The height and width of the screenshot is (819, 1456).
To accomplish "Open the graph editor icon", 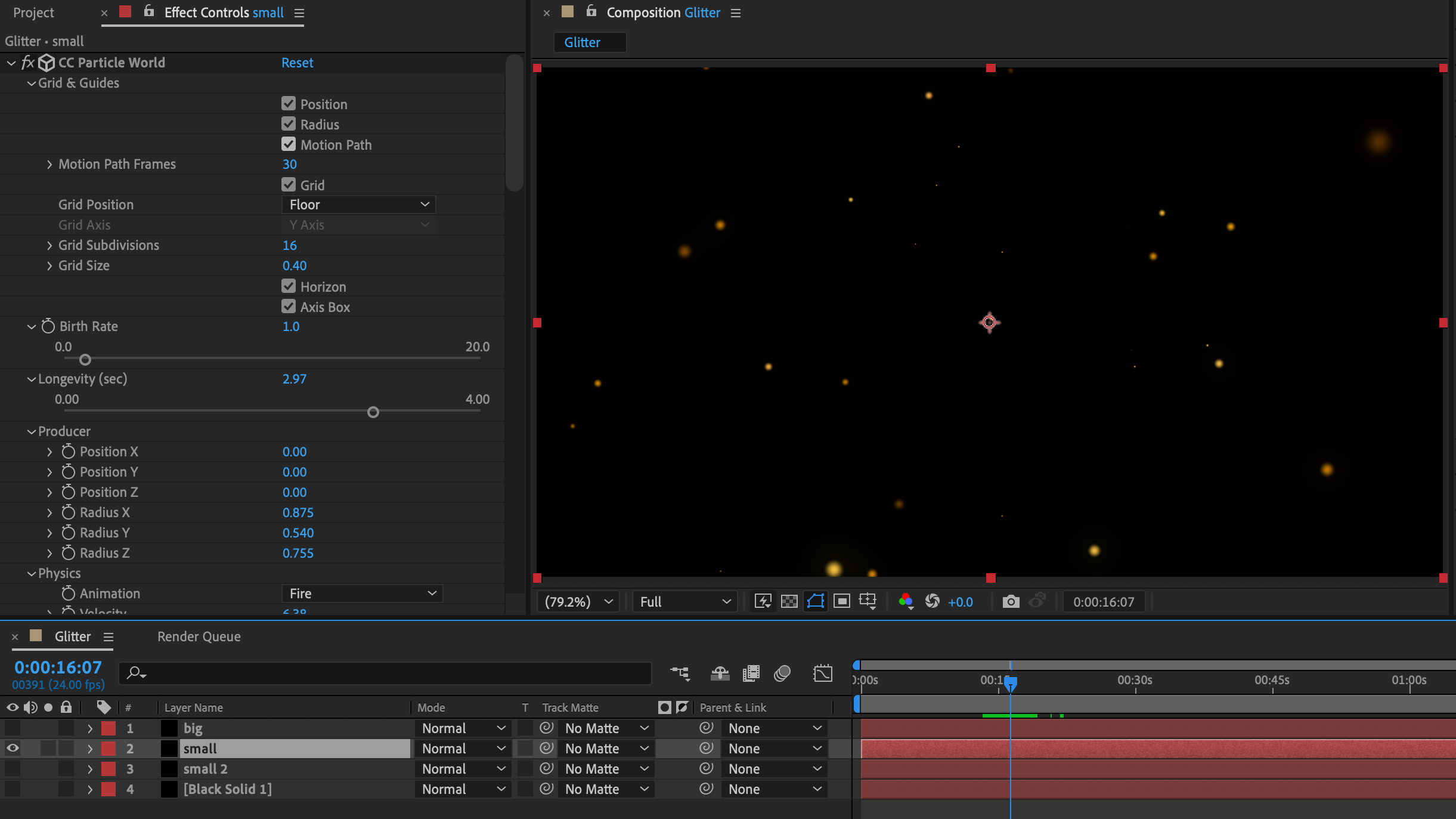I will click(822, 673).
